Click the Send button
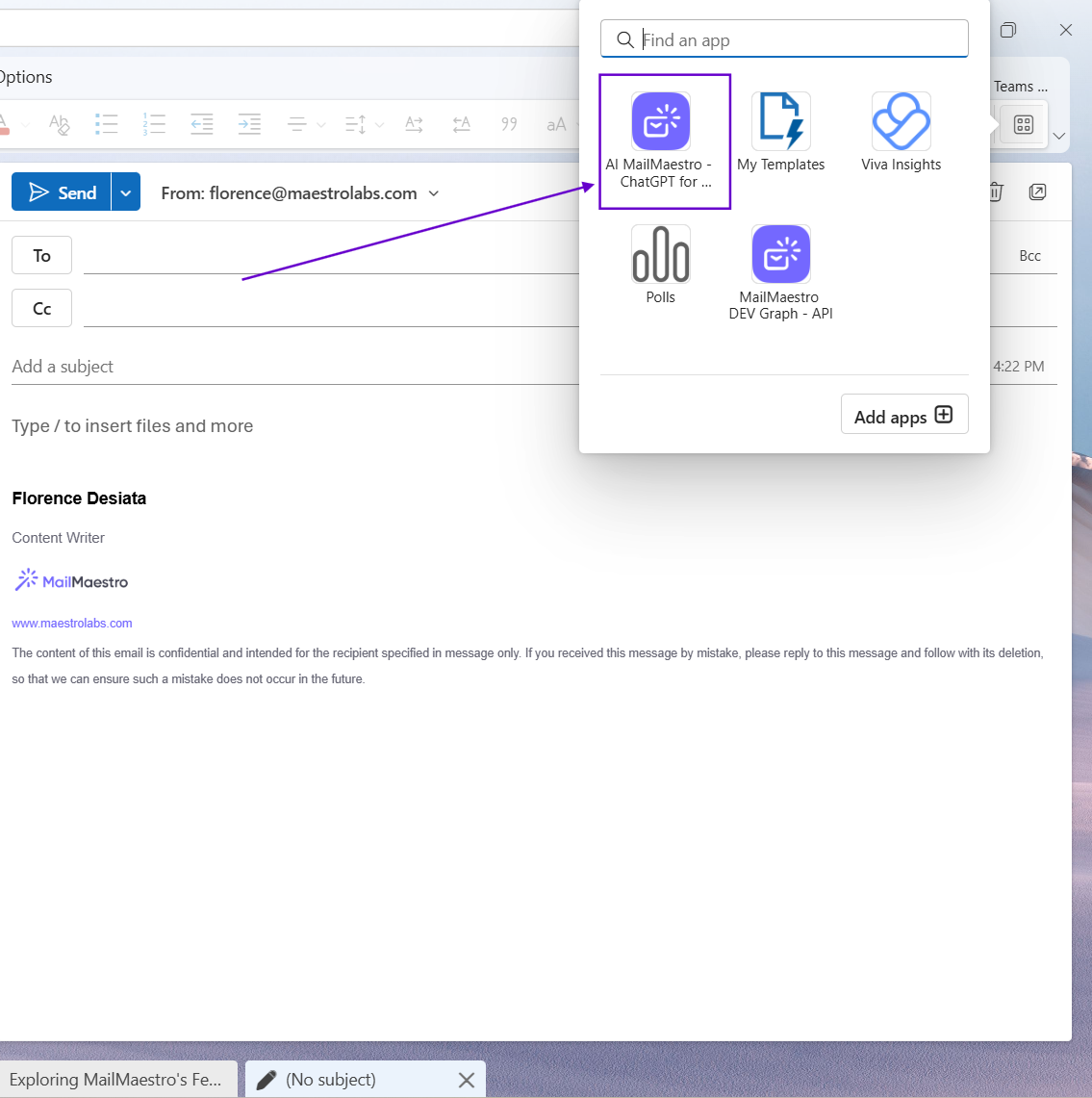The image size is (1092, 1098). tap(62, 192)
